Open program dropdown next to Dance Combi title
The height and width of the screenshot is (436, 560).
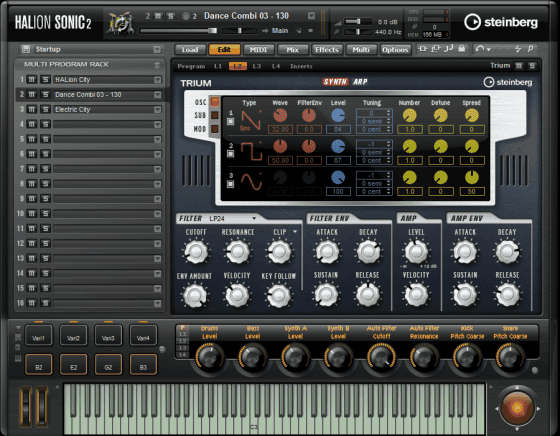click(x=311, y=16)
